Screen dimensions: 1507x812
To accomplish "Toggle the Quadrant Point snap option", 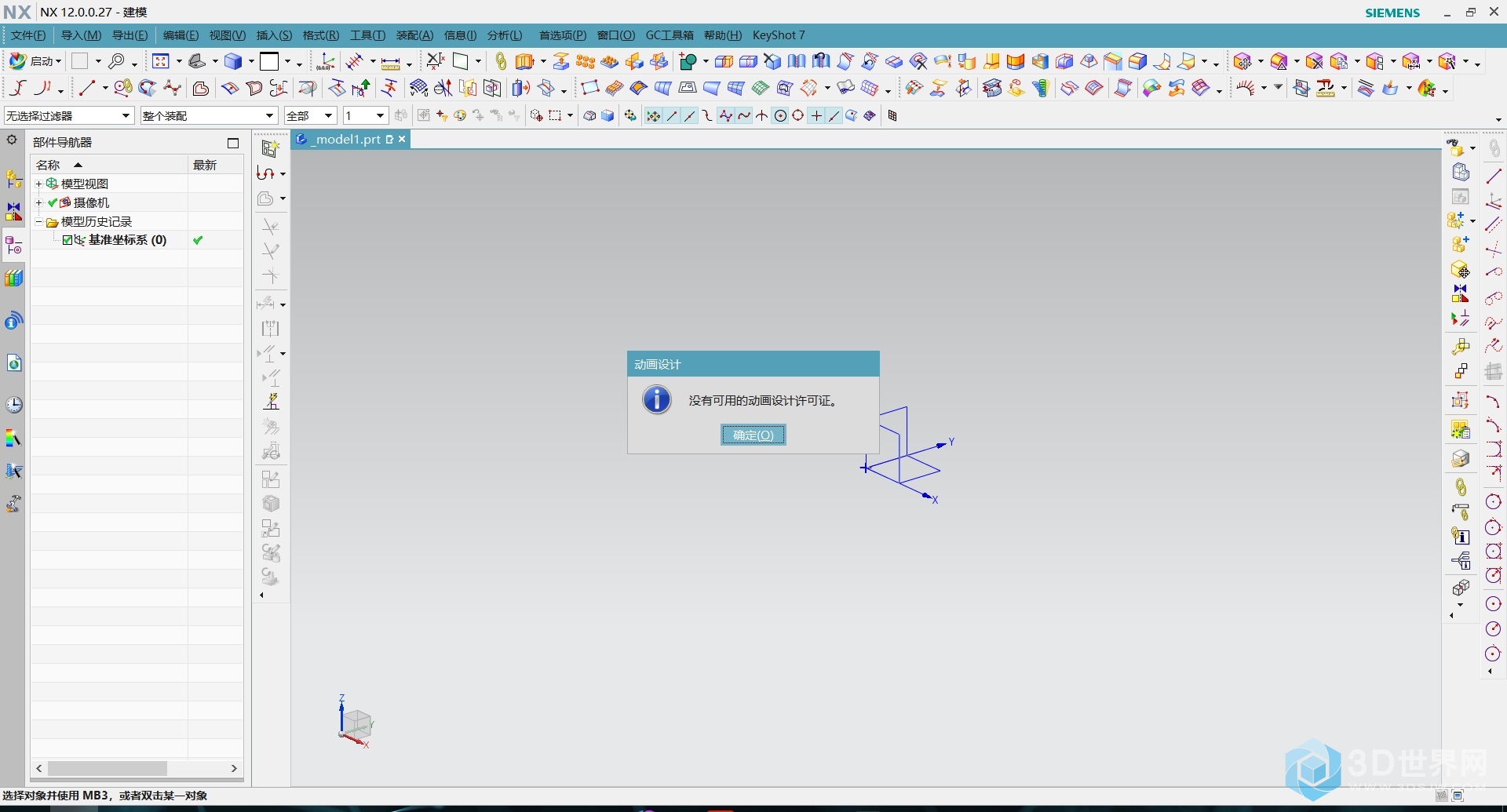I will (798, 116).
